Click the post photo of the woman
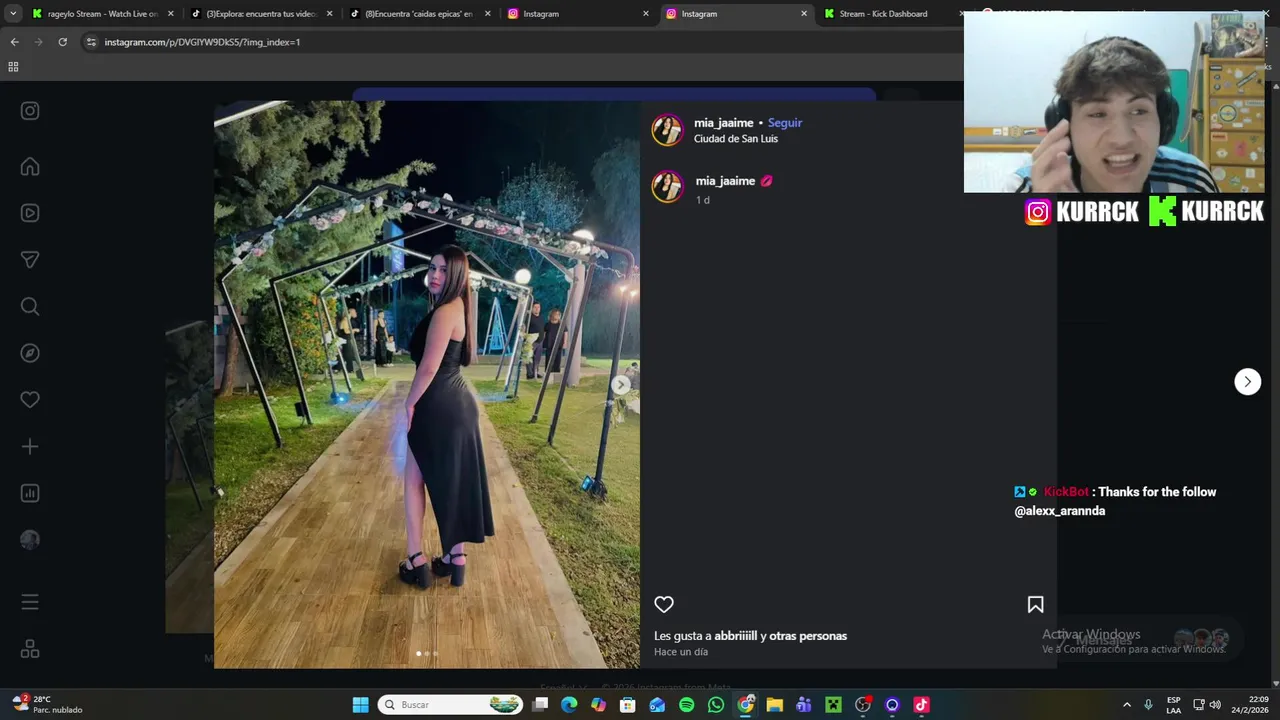The width and height of the screenshot is (1280, 720). [x=427, y=384]
